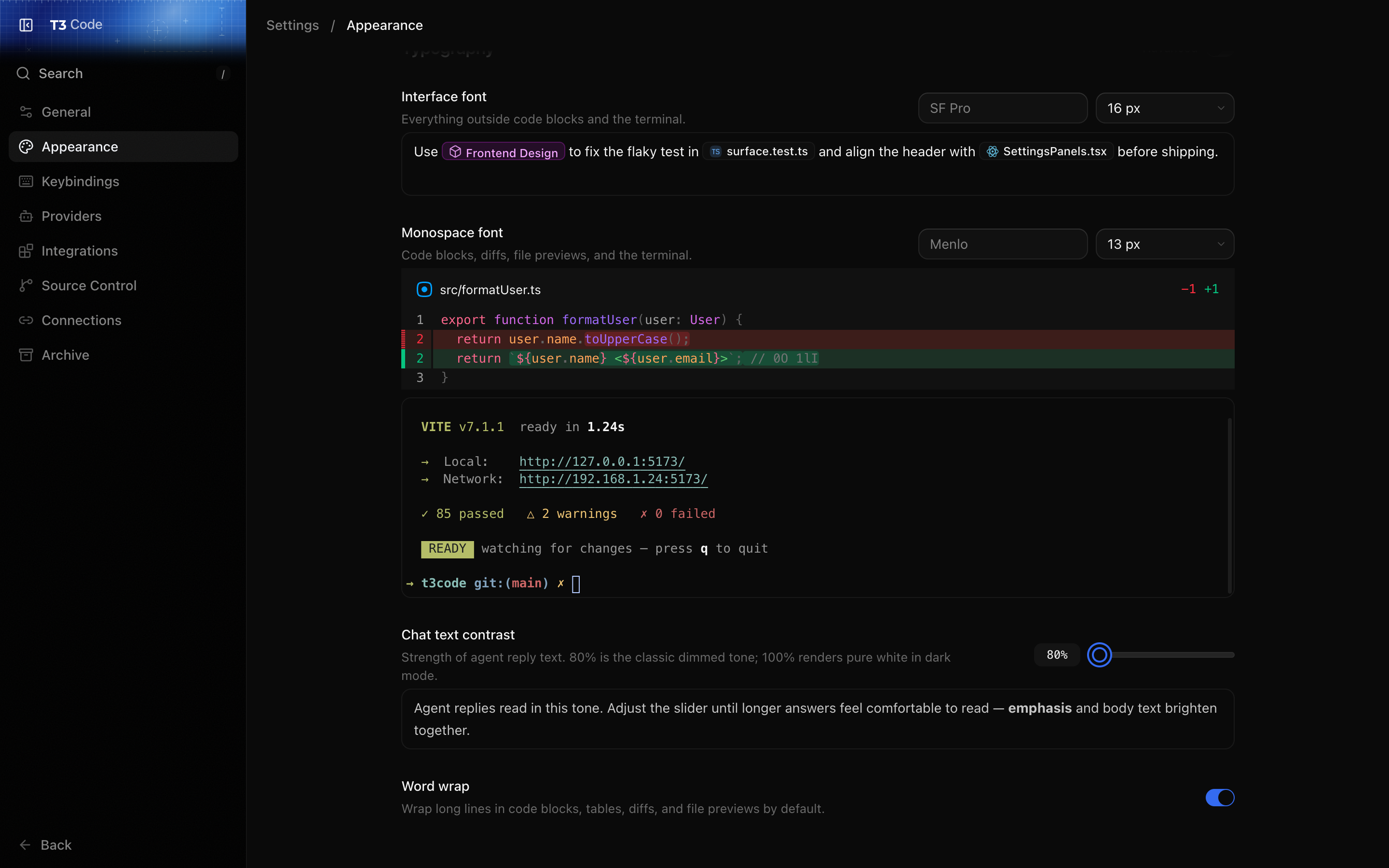
Task: Open Keybindings settings section
Action: coord(123,181)
